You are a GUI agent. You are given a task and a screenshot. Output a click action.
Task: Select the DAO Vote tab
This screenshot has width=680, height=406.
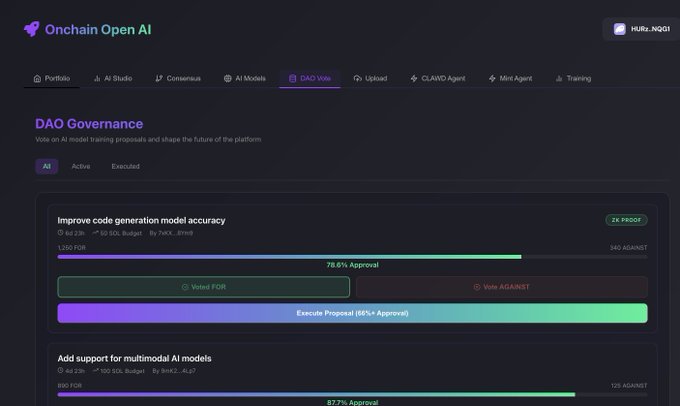310,79
